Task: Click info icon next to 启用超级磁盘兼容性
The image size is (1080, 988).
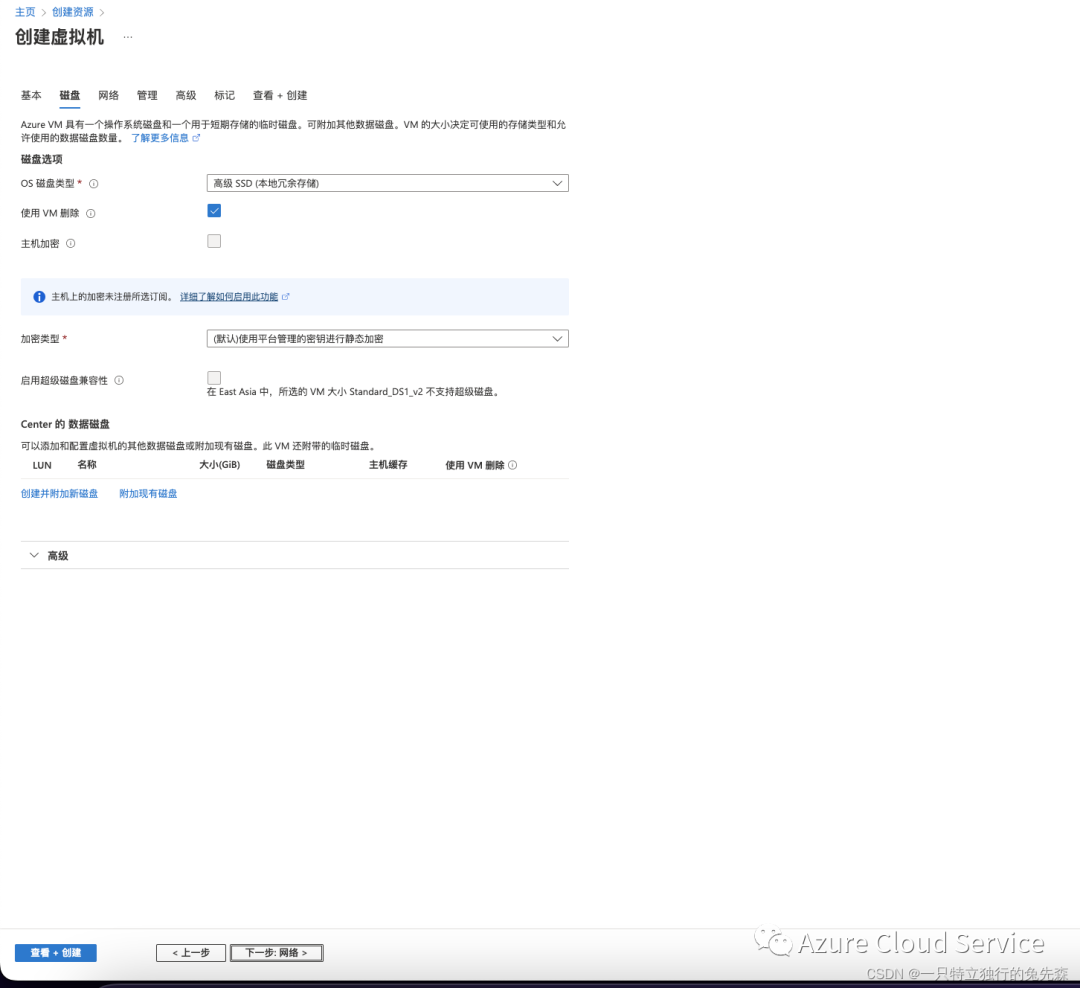Action: (x=119, y=380)
